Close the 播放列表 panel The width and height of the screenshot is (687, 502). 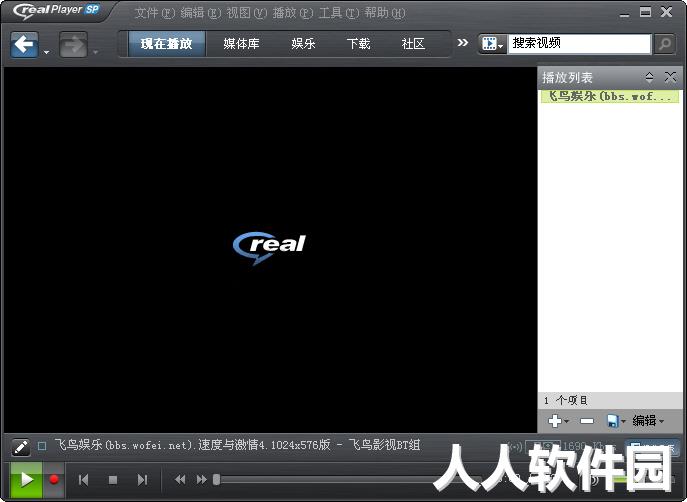tap(670, 77)
